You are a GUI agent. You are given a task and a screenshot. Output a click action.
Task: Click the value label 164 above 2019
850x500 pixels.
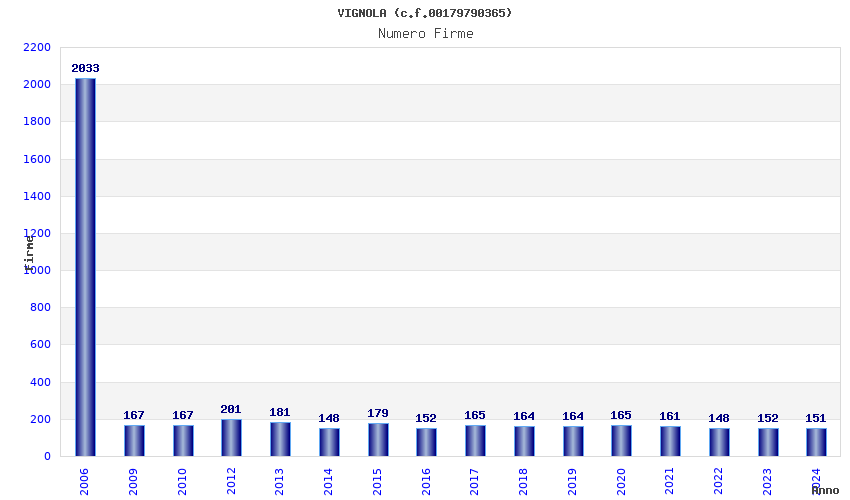(573, 416)
